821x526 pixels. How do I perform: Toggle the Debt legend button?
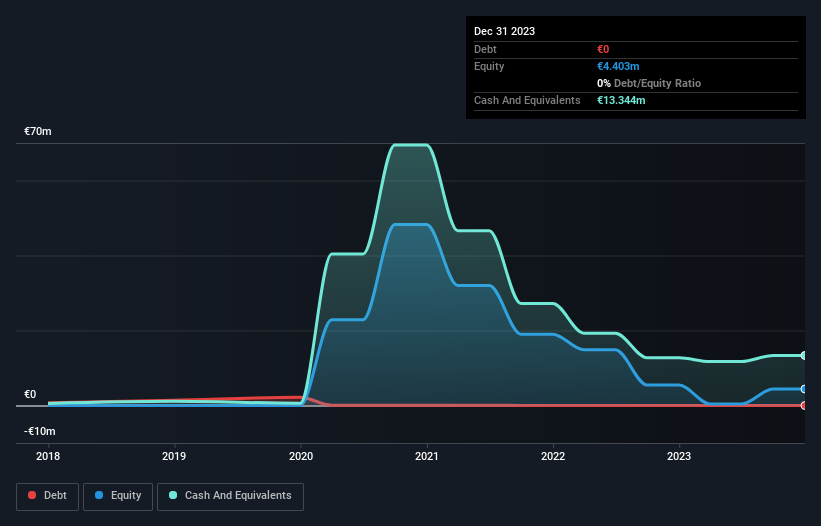[47, 496]
